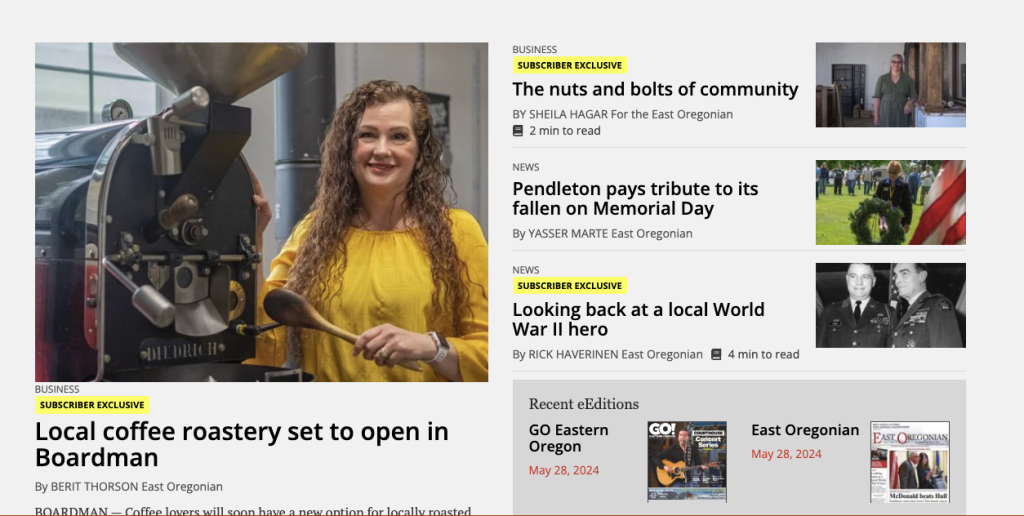
Task: Click the Memorial Day wreath photo thumbnail
Action: (x=890, y=202)
